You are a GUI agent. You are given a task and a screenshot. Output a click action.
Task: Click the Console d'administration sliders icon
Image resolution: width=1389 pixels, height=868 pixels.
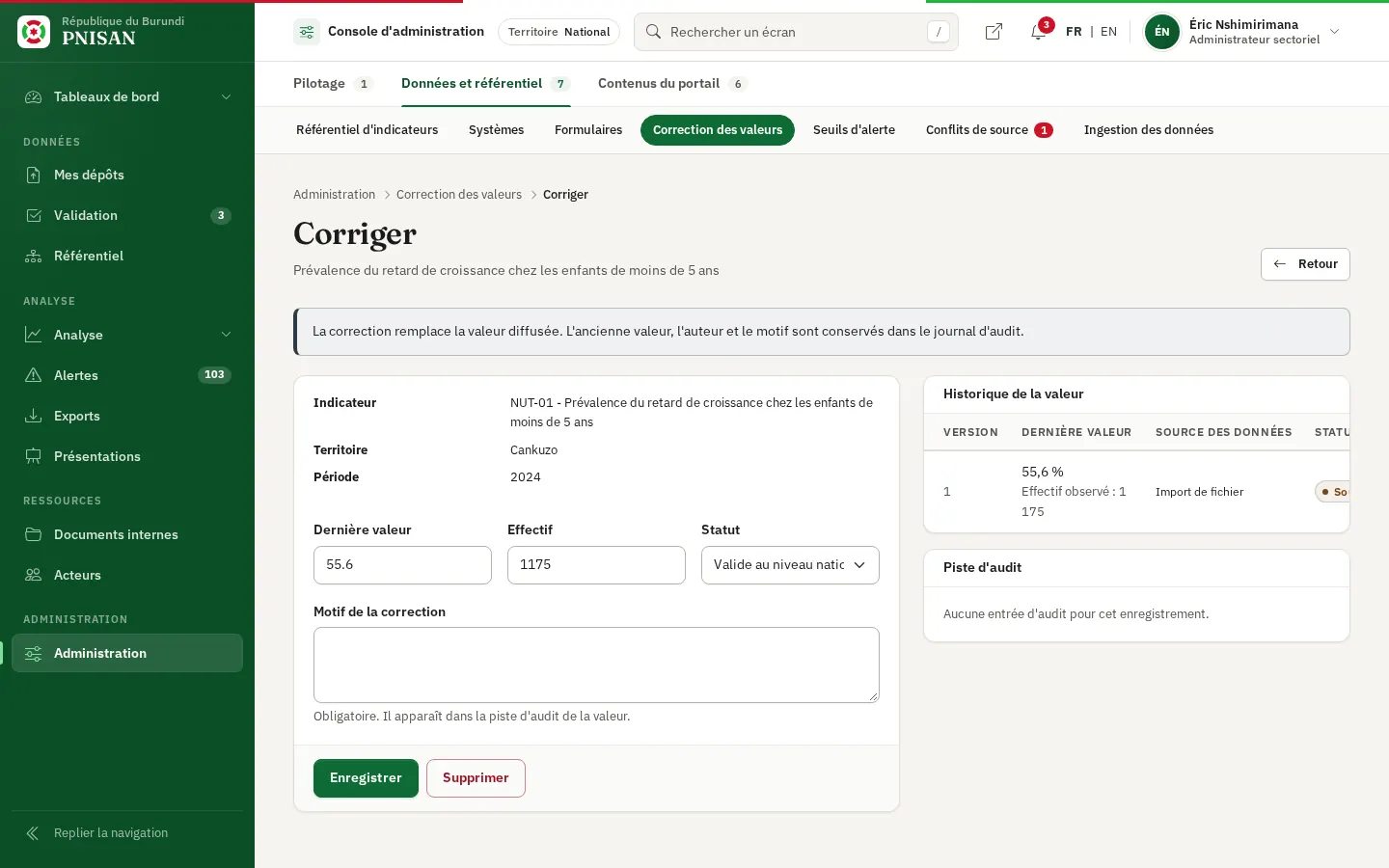(307, 32)
